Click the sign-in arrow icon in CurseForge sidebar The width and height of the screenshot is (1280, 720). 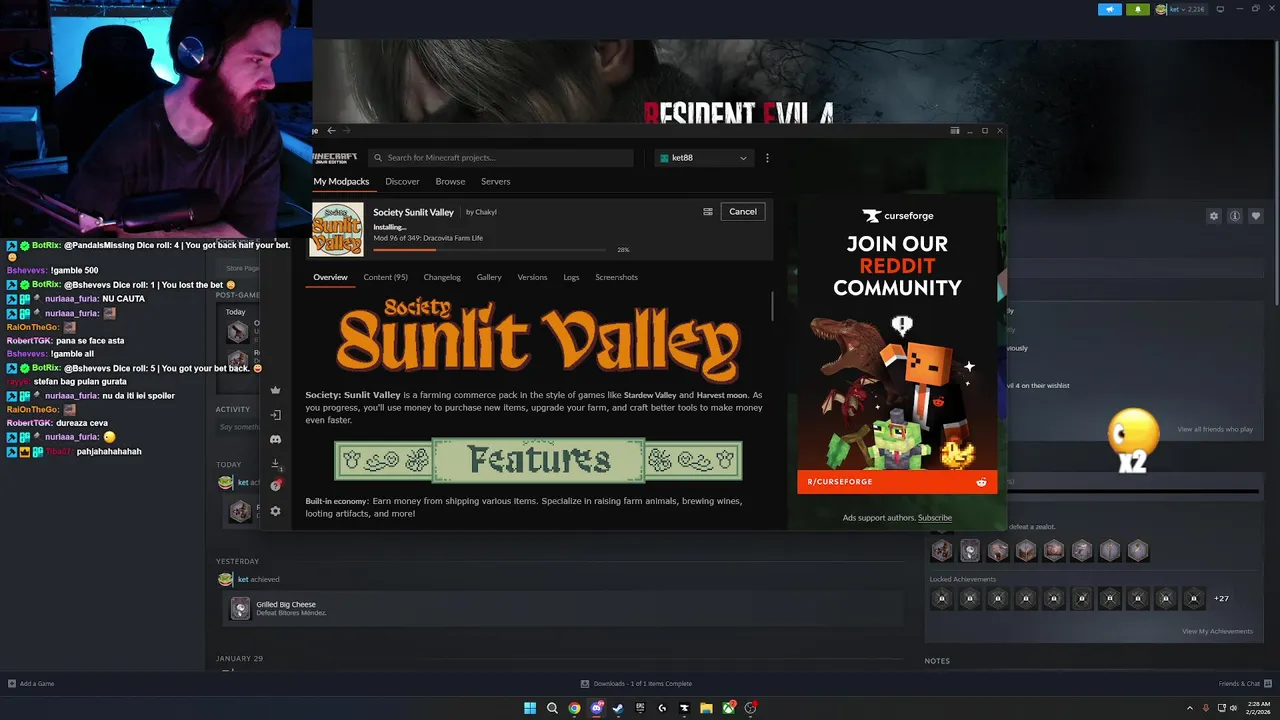[x=275, y=415]
